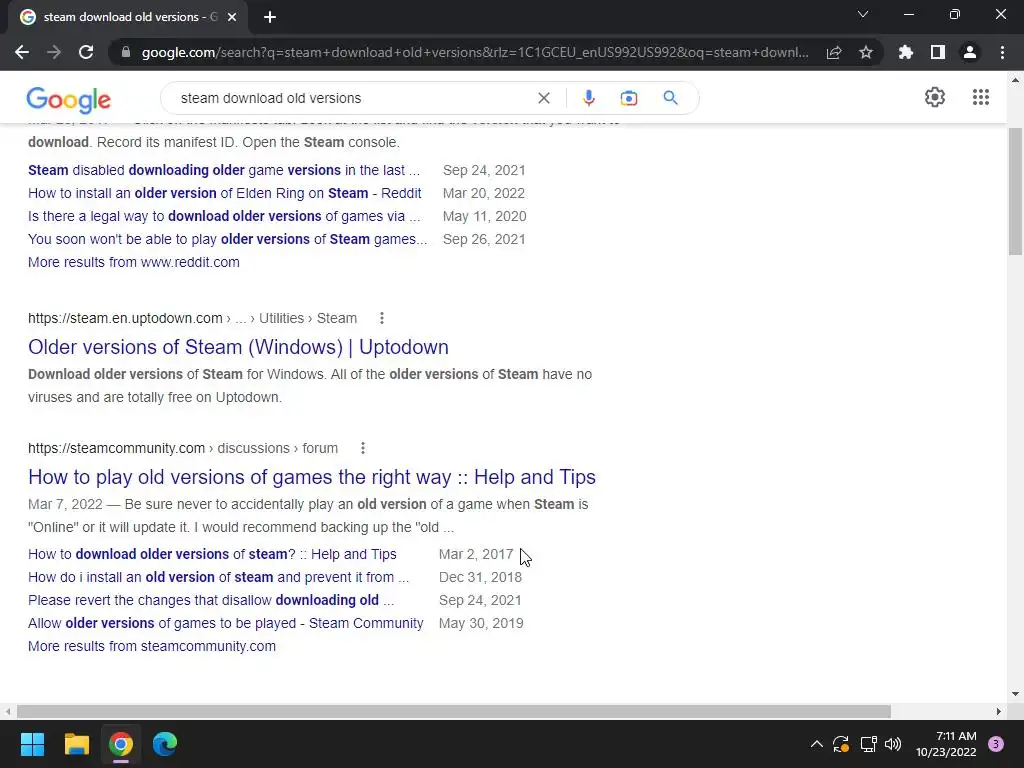This screenshot has height=768, width=1024.
Task: Click the sync update tray icon
Action: point(841,744)
